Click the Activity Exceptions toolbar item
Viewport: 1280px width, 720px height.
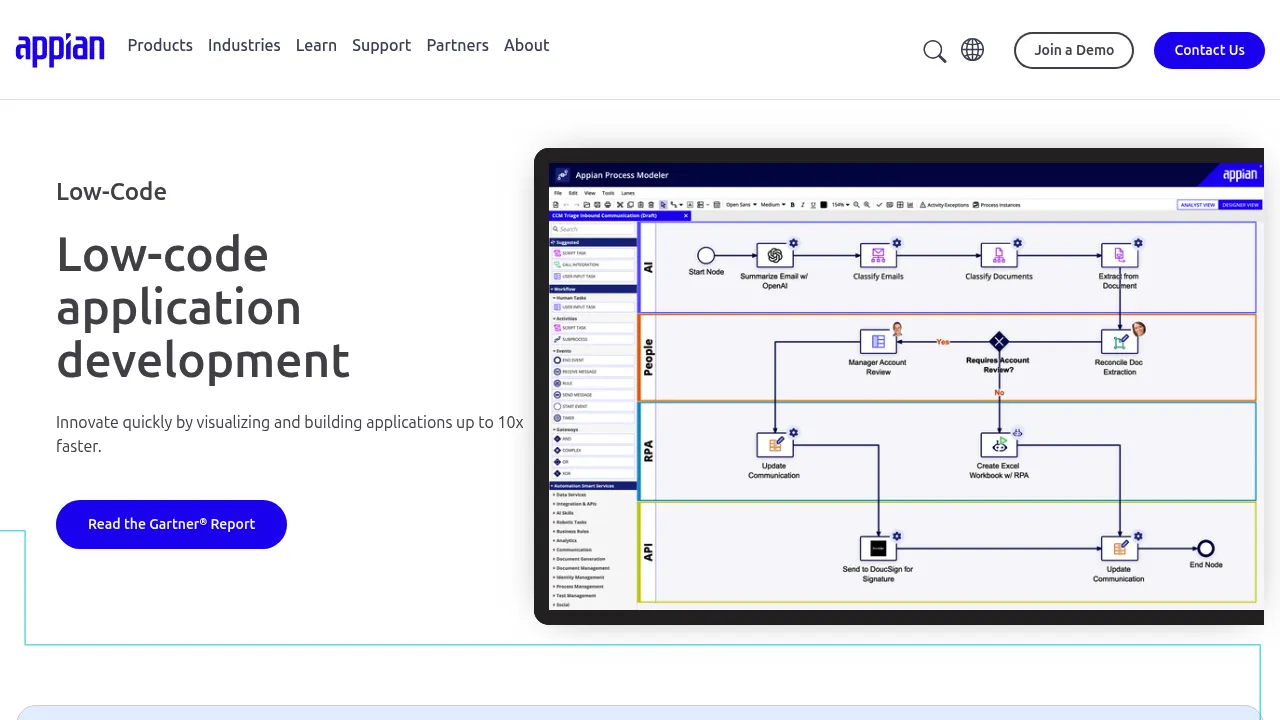coord(944,205)
